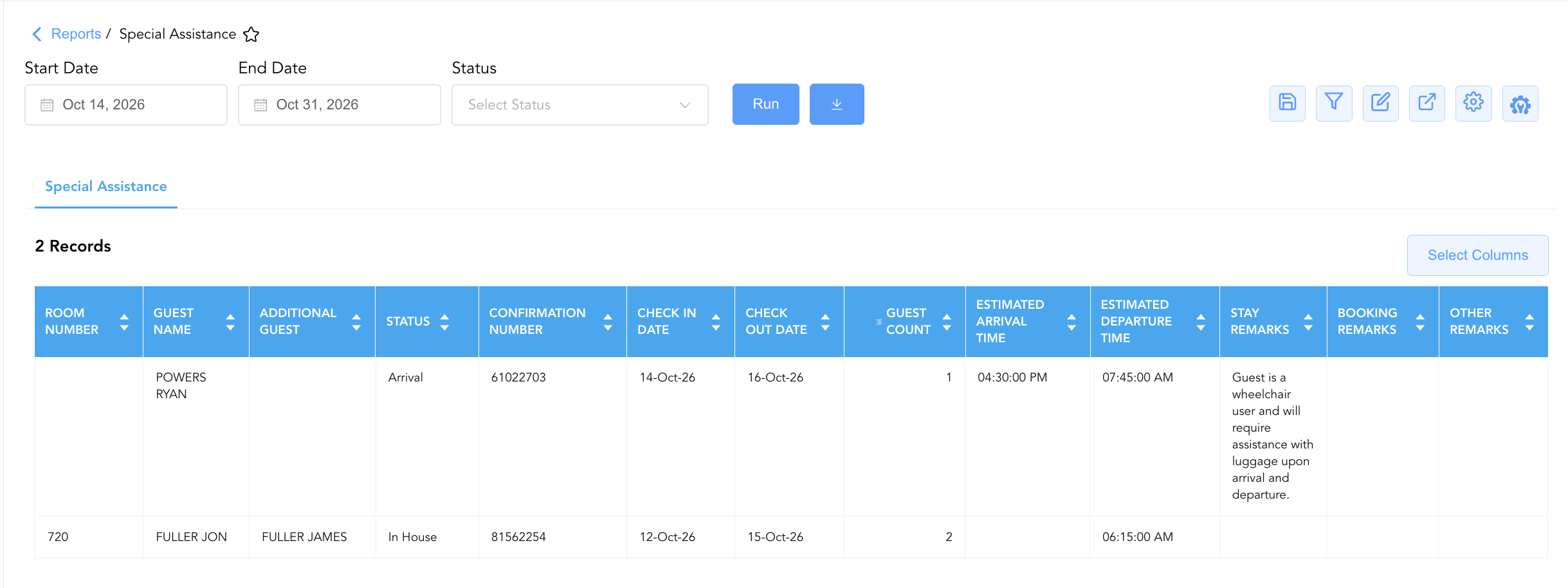Image resolution: width=1568 pixels, height=588 pixels.
Task: Sort by Estimated Arrival Time arrows
Action: tap(1071, 322)
